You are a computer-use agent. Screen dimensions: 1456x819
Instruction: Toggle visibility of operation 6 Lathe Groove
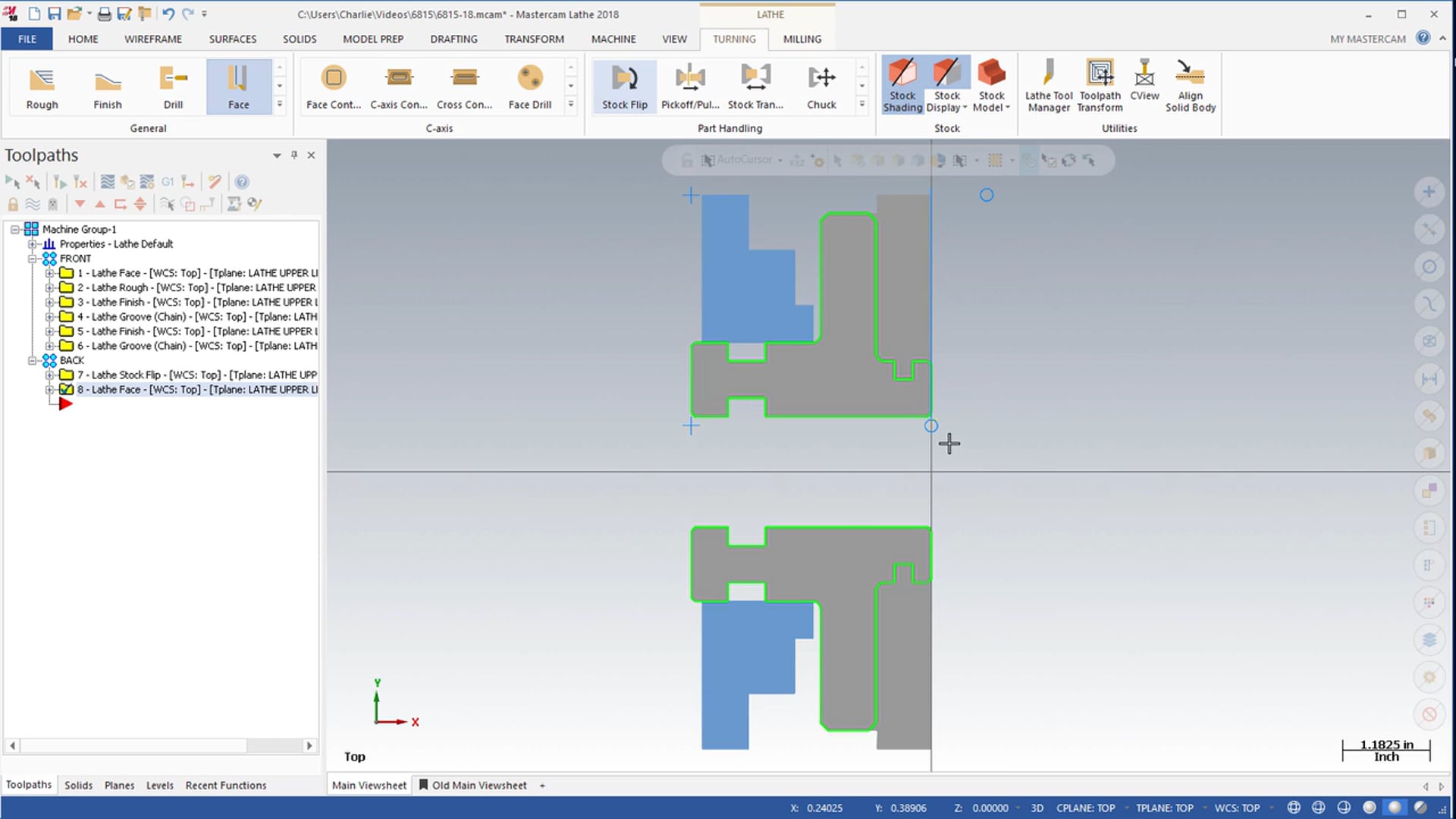(66, 345)
